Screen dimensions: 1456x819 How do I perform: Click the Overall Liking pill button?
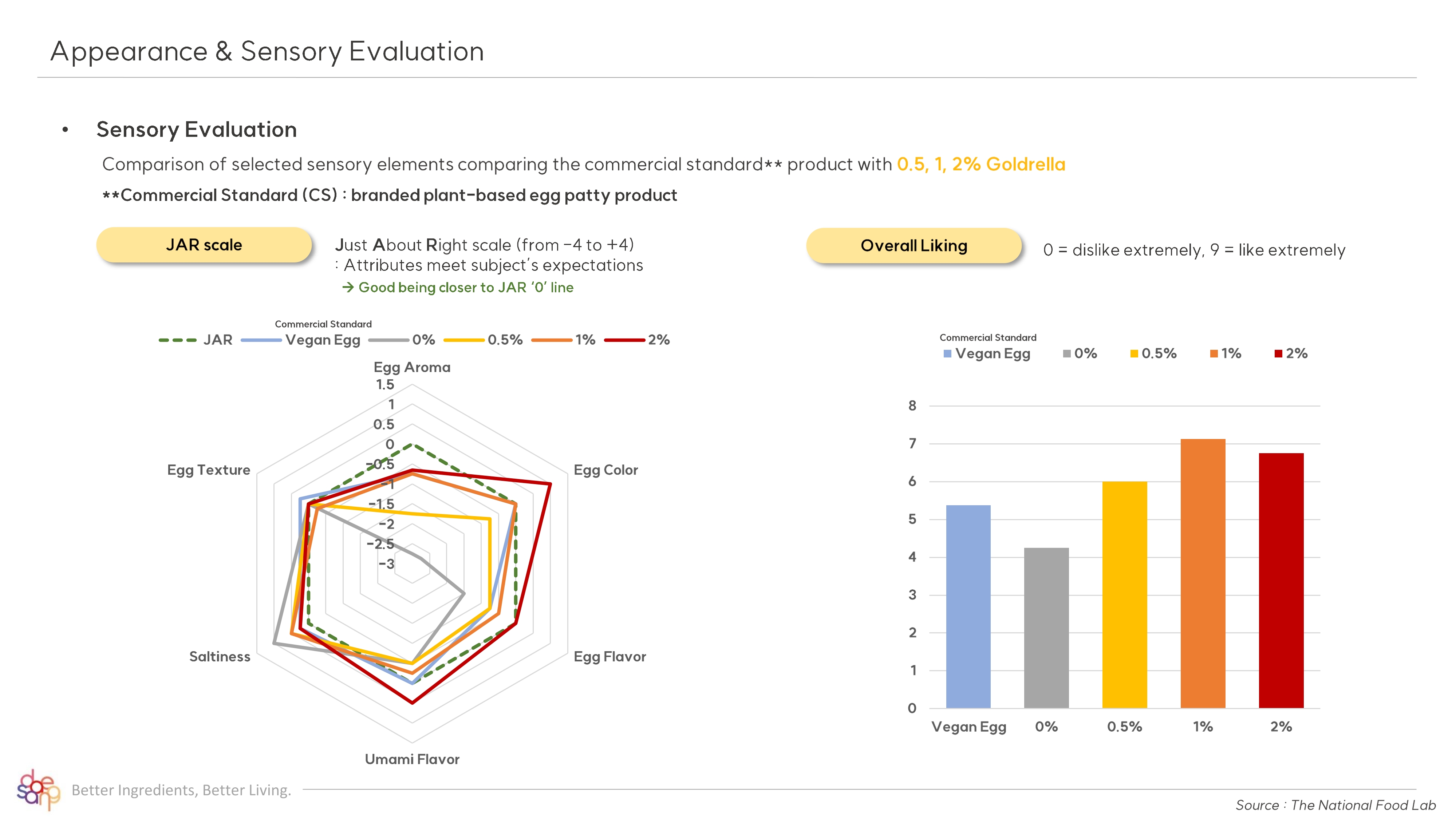[914, 246]
